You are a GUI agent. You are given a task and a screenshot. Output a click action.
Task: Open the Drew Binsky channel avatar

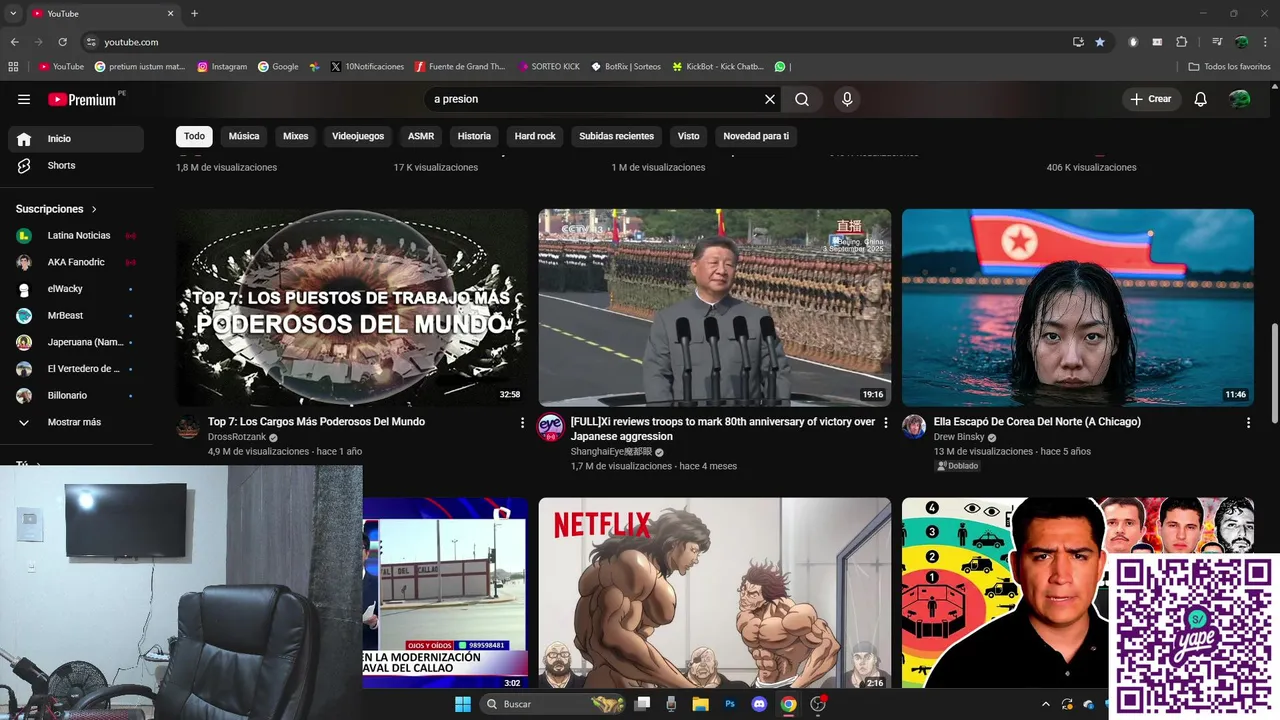pos(914,427)
